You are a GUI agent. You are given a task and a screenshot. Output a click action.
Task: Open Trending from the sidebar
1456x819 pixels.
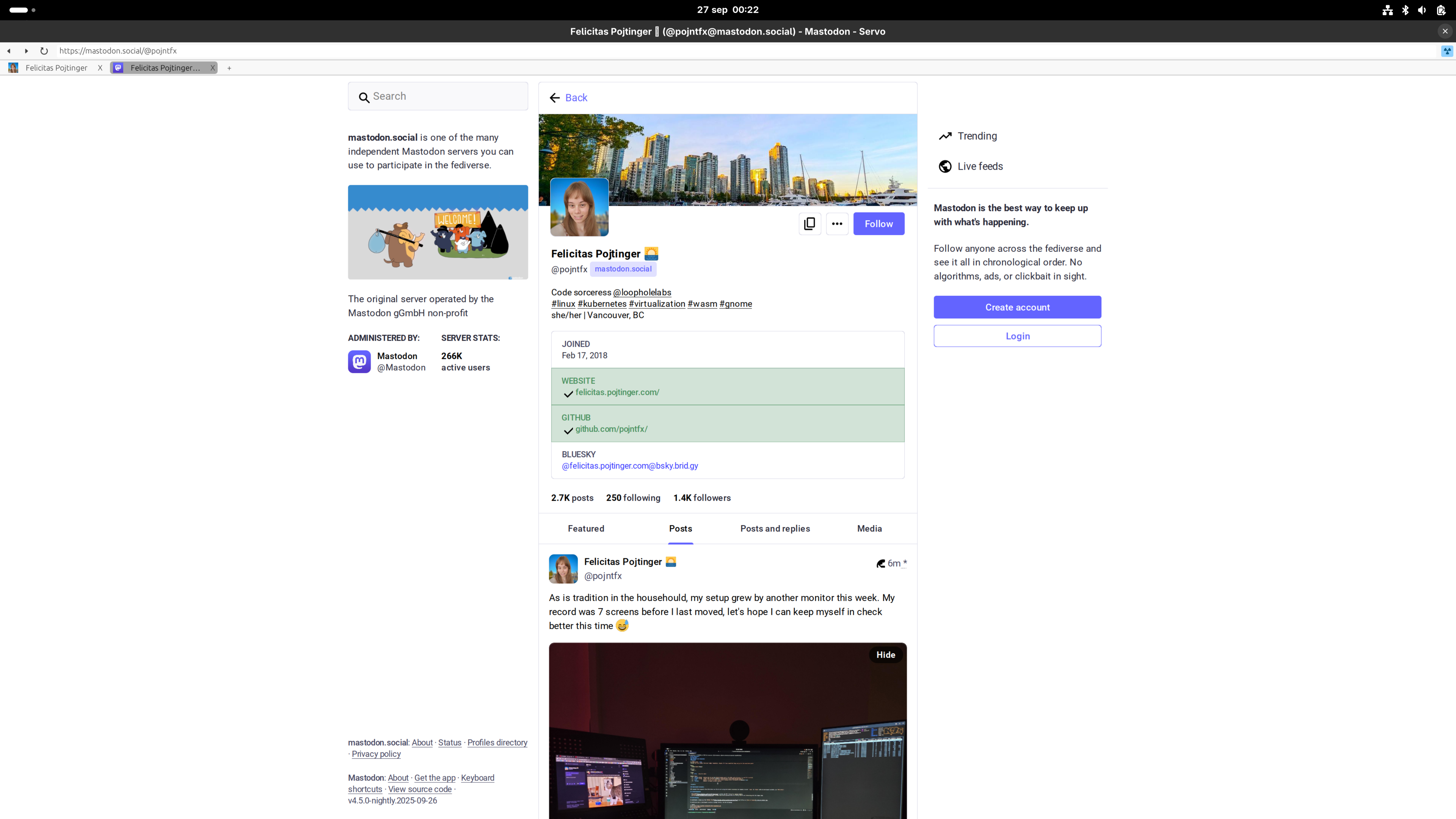pos(968,136)
